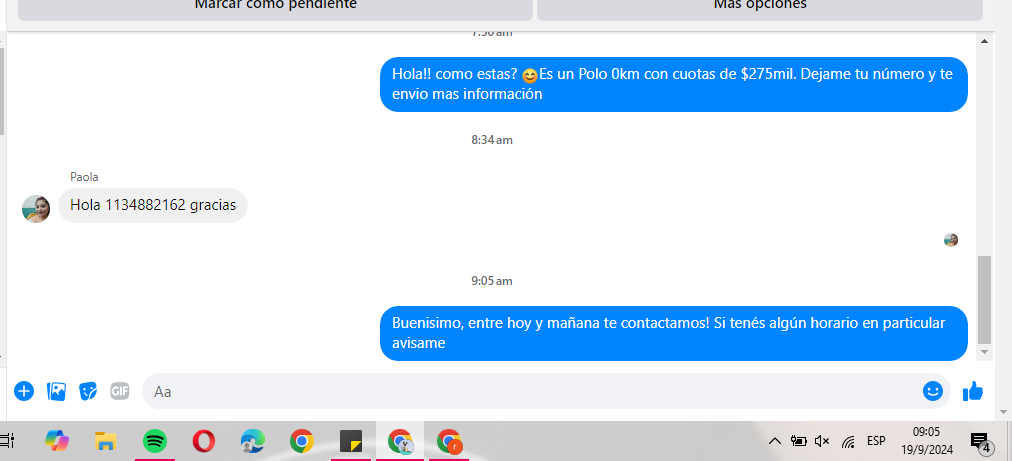This screenshot has width=1012, height=461.
Task: Open the Opera browser from taskbar
Action: pyautogui.click(x=204, y=441)
